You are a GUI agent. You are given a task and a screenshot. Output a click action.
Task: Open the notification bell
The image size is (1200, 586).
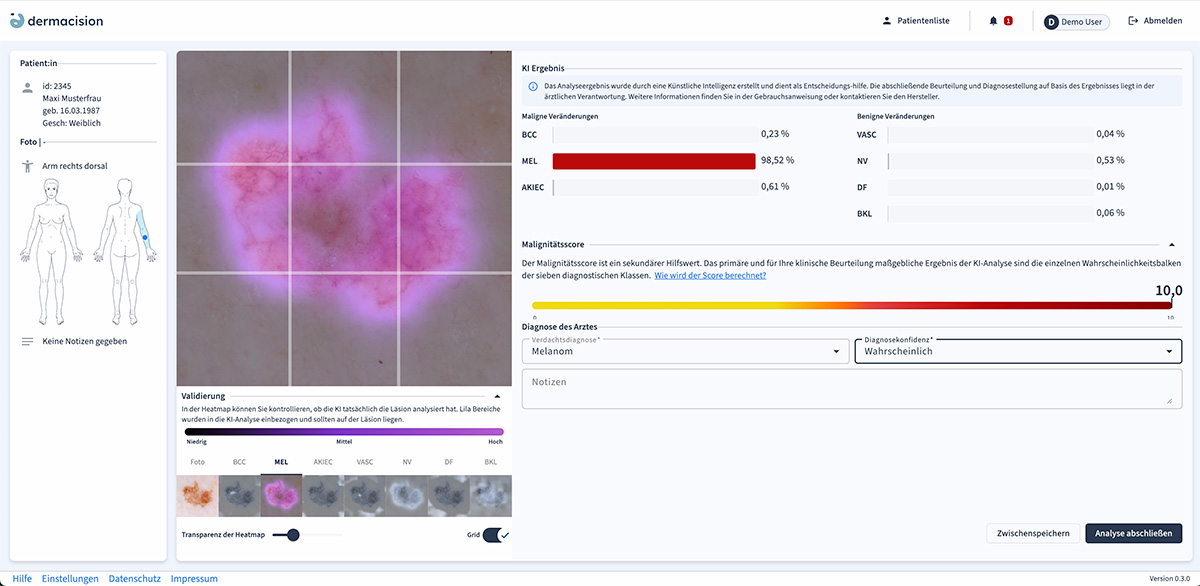(993, 21)
